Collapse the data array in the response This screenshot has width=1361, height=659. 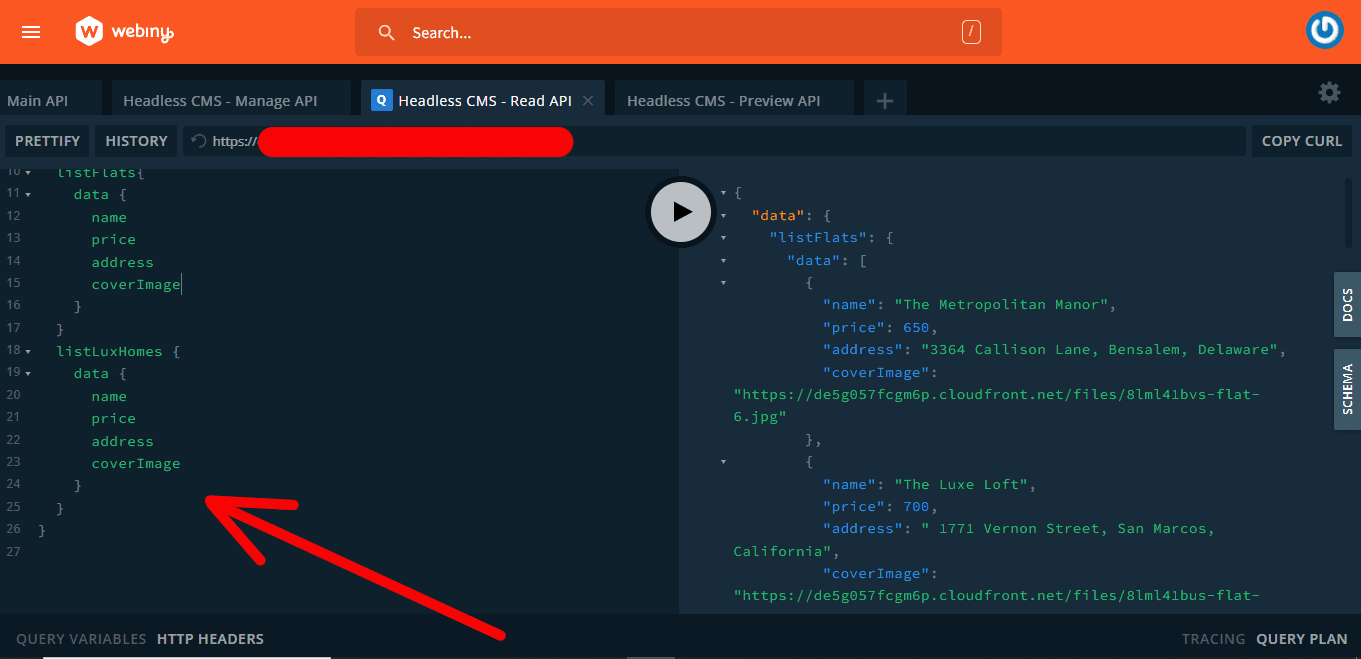click(x=723, y=260)
